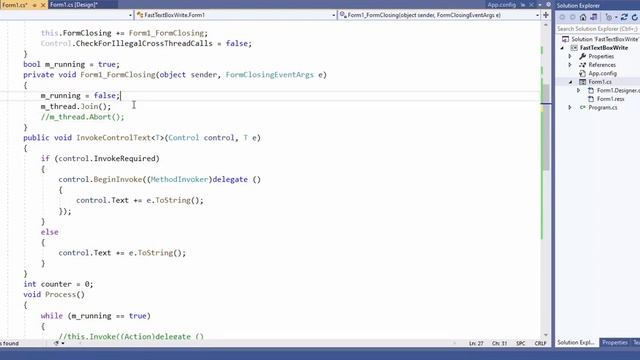Screen dimensions: 640x360
Task: Click the Forward arrow in Solution Explorer
Action: (572, 17)
